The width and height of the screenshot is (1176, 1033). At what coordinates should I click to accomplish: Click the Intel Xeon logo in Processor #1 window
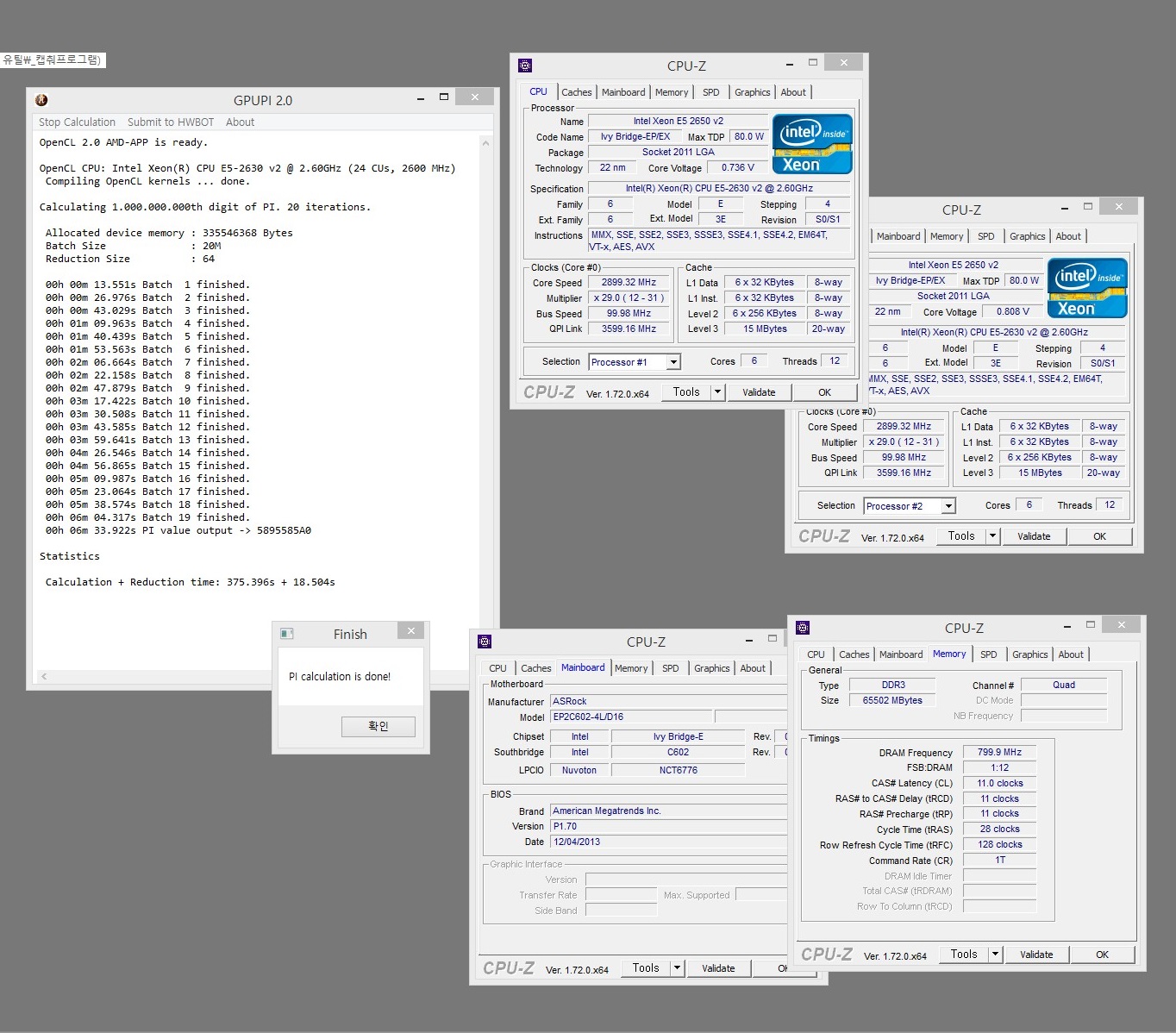(812, 144)
